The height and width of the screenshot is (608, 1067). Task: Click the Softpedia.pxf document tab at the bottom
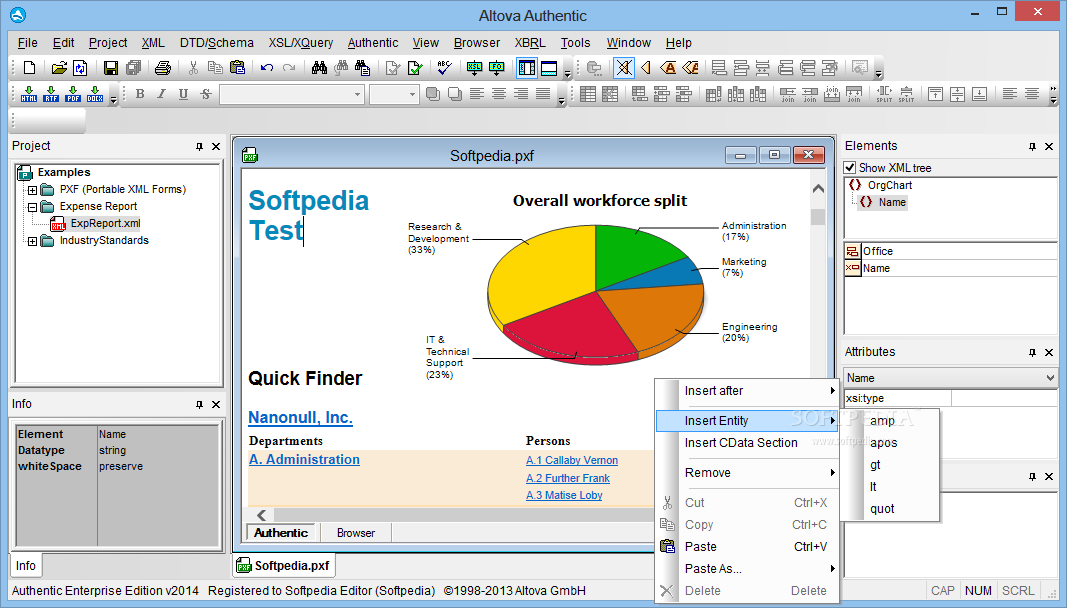tap(284, 566)
